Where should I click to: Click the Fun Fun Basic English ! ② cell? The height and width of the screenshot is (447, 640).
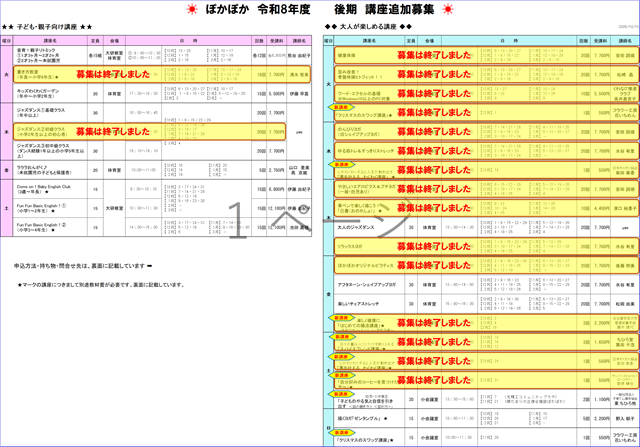[x=50, y=227]
